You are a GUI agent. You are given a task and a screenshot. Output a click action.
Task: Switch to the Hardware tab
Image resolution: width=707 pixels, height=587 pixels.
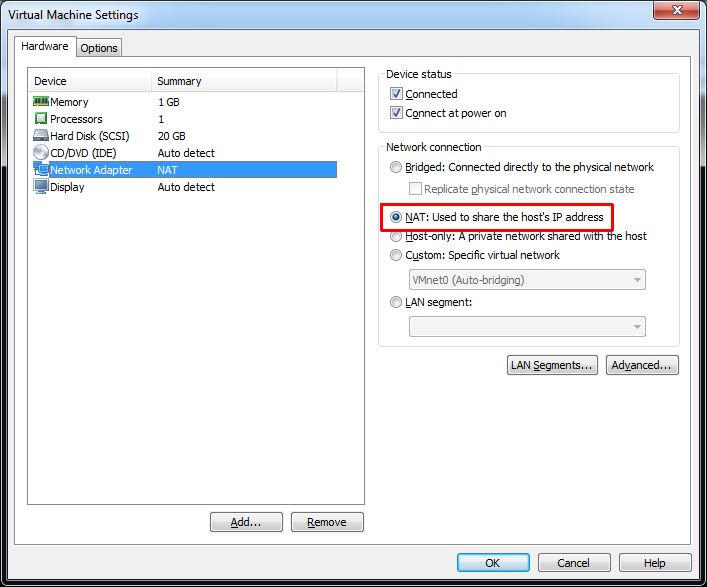[45, 46]
